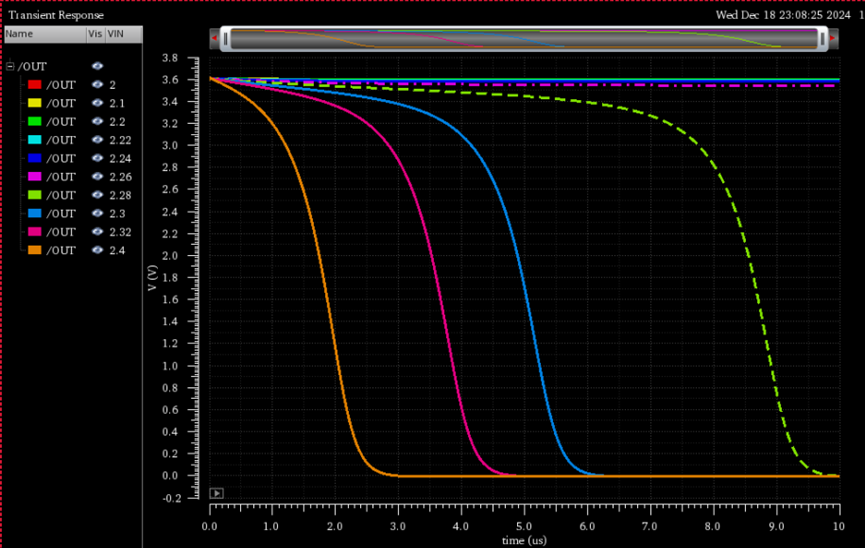Hide the /OUT trace for VIN 2.4
The width and height of the screenshot is (865, 548).
[97, 250]
